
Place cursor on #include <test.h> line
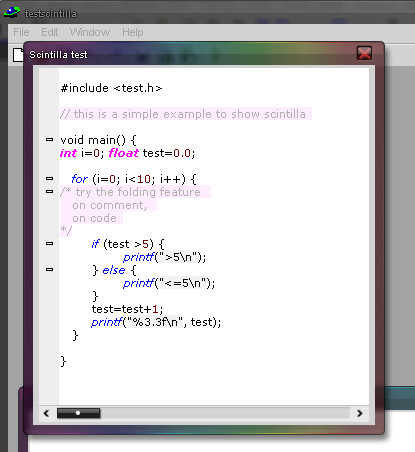(x=111, y=88)
